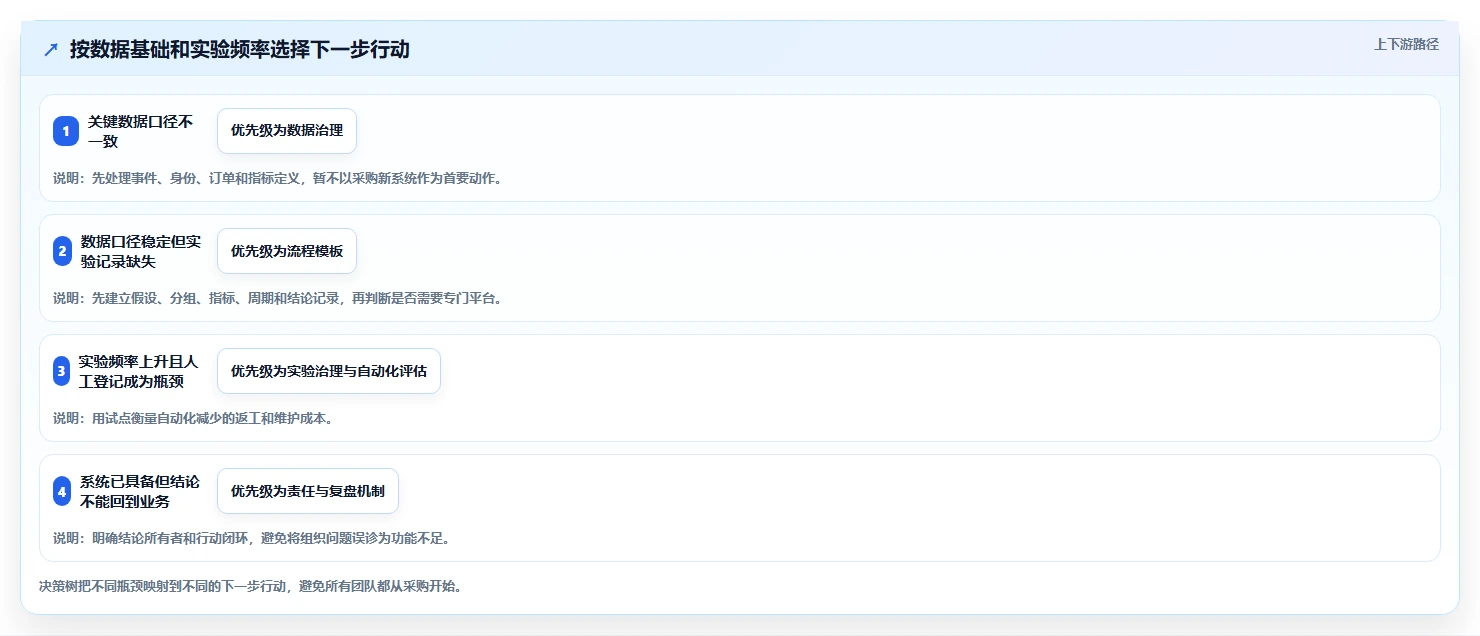Click the footer text starting 决策树把不同瓶颈映射
The width and height of the screenshot is (1480, 636).
(x=251, y=586)
